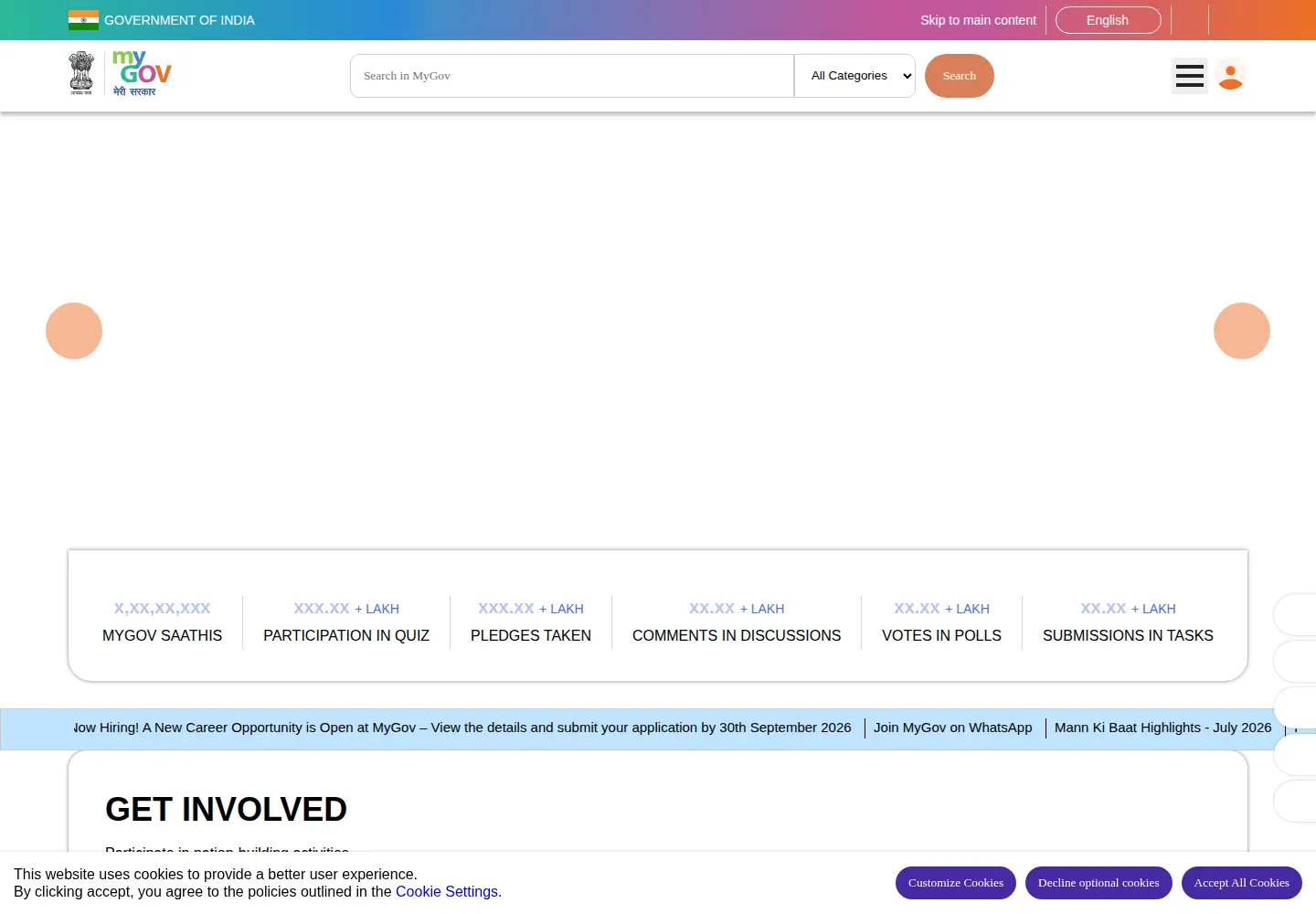Accept All Cookies

1242,883
